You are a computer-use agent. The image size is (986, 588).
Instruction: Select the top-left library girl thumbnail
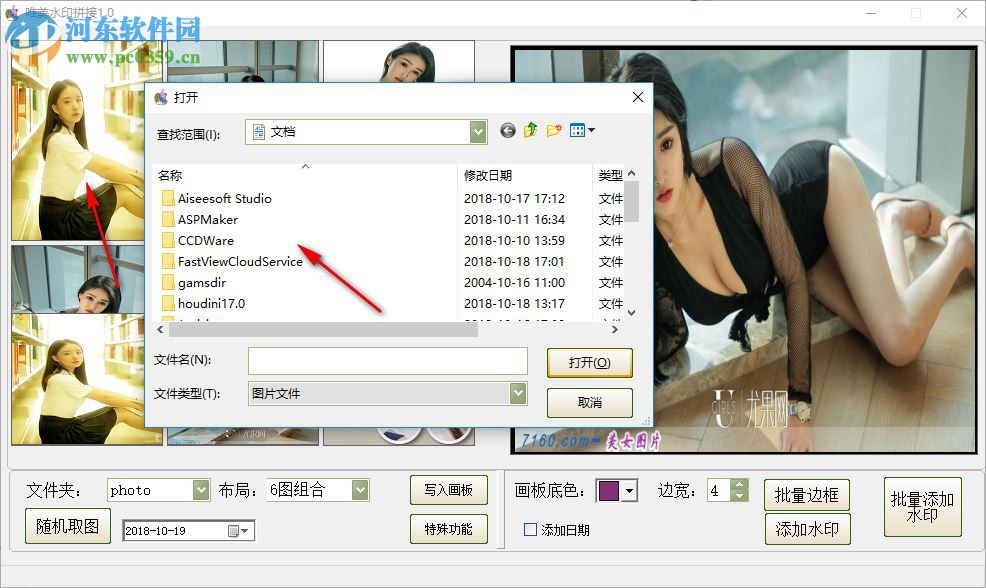click(78, 141)
